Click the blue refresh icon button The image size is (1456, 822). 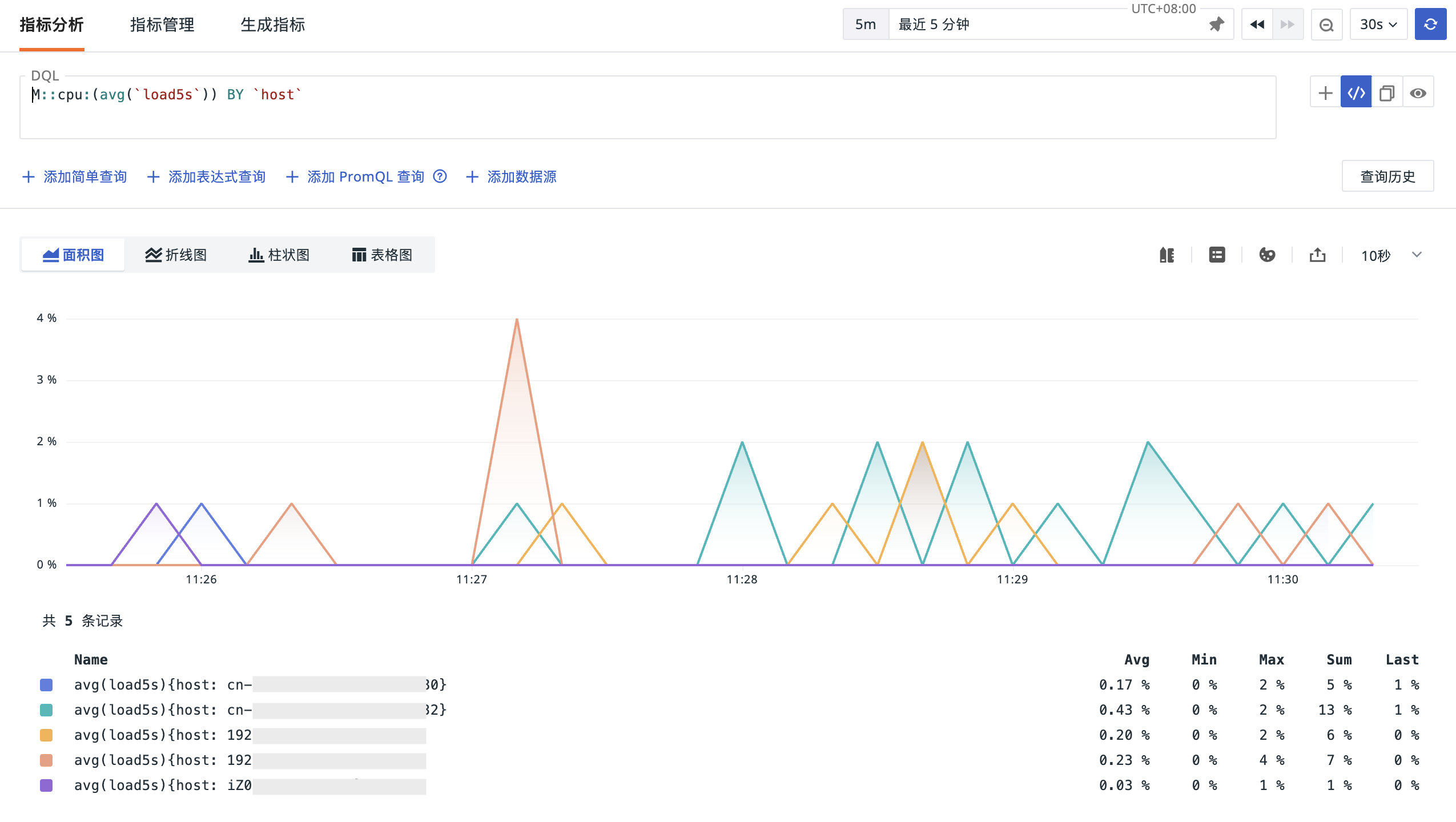click(1430, 25)
